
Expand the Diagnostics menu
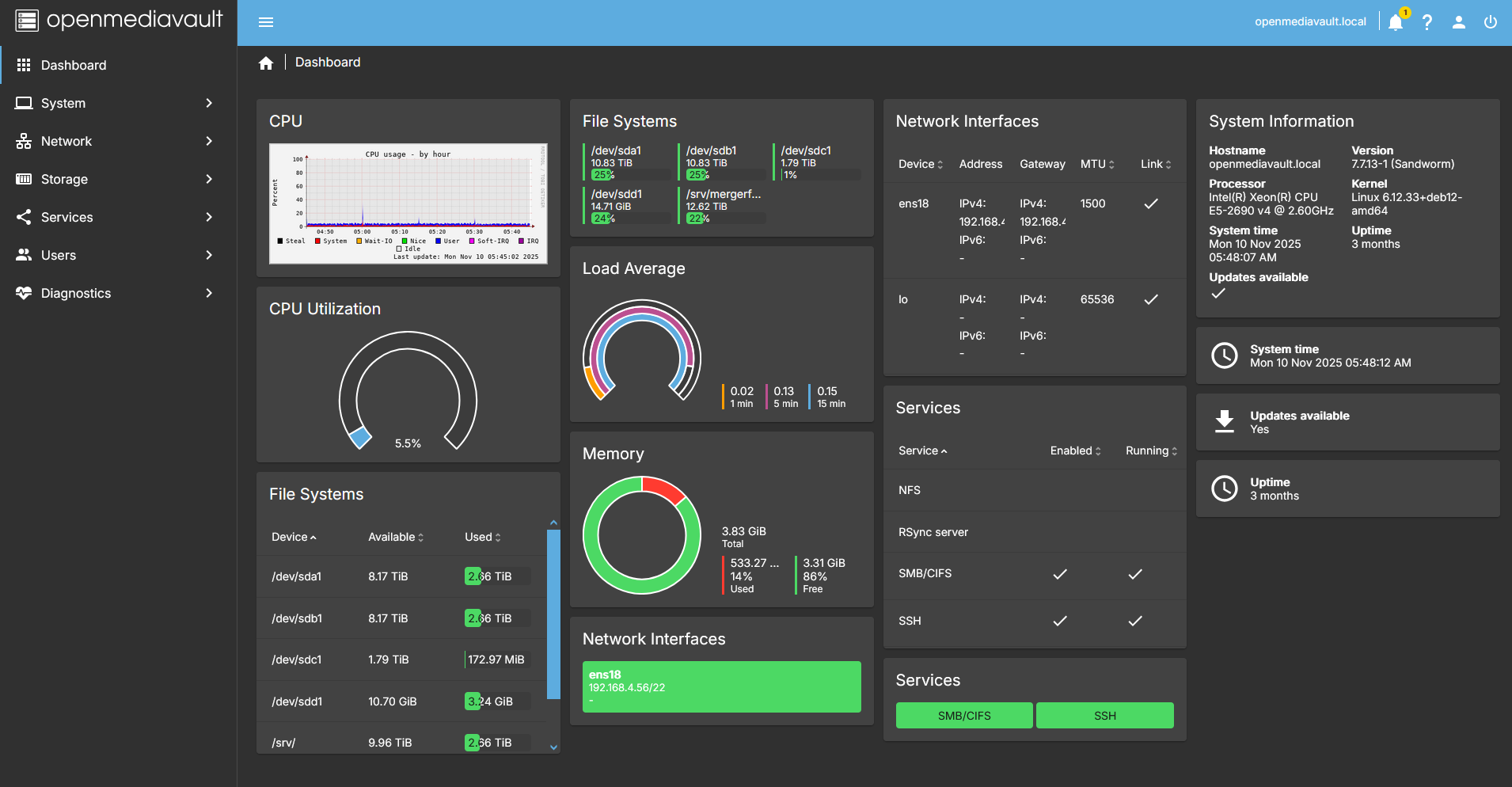click(x=119, y=293)
